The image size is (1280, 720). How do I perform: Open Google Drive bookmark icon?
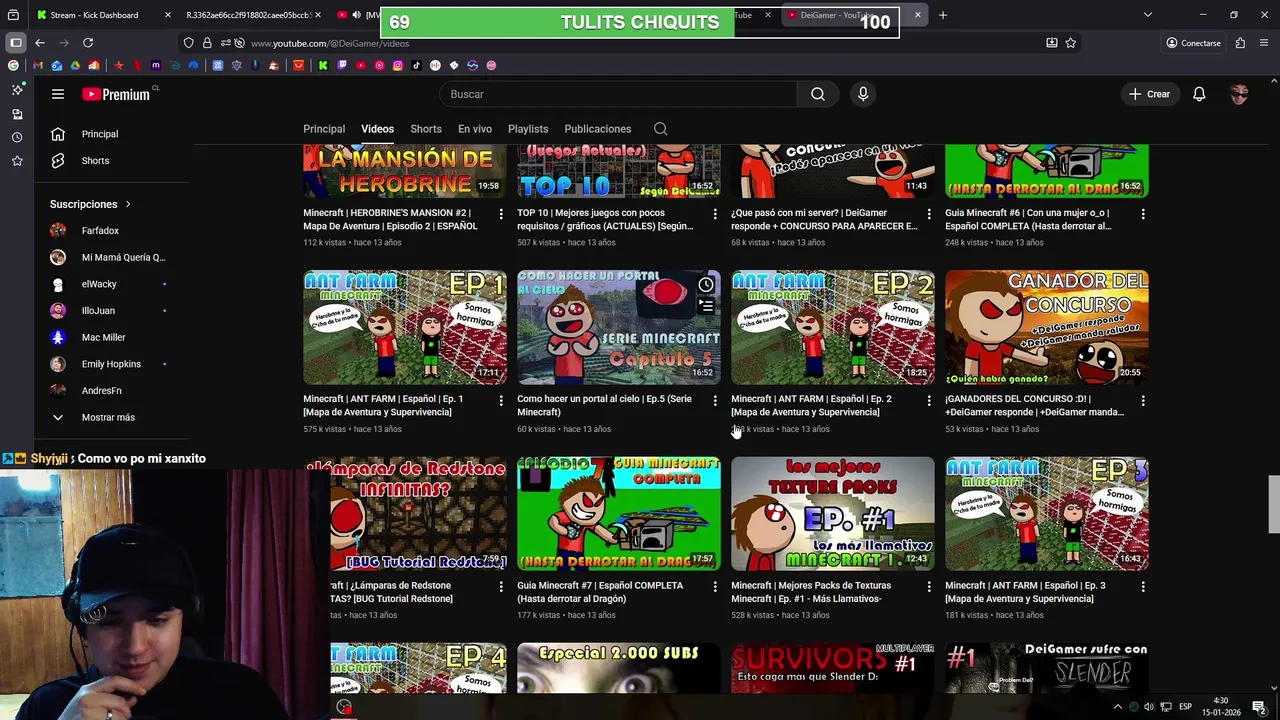75,65
